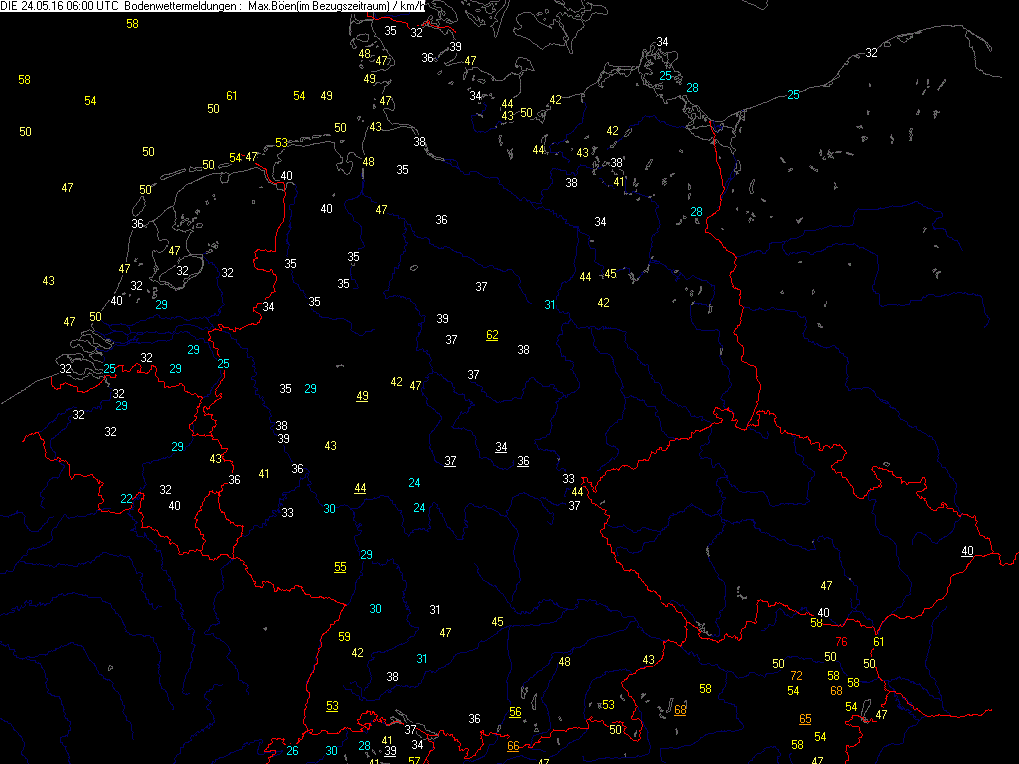
Task: Click the underlined yellow 62 gust value
Action: [492, 335]
